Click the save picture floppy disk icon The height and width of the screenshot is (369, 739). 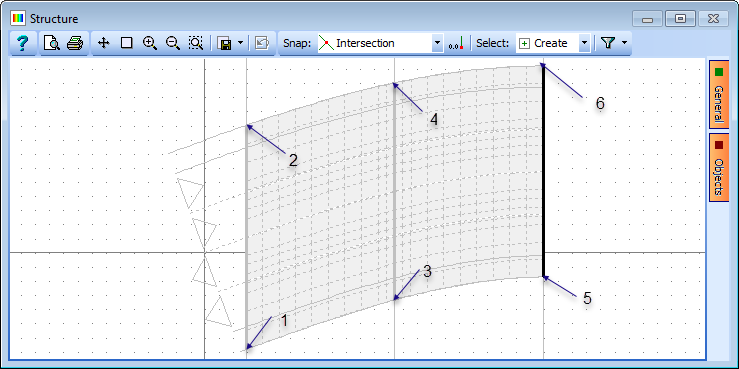coord(225,43)
